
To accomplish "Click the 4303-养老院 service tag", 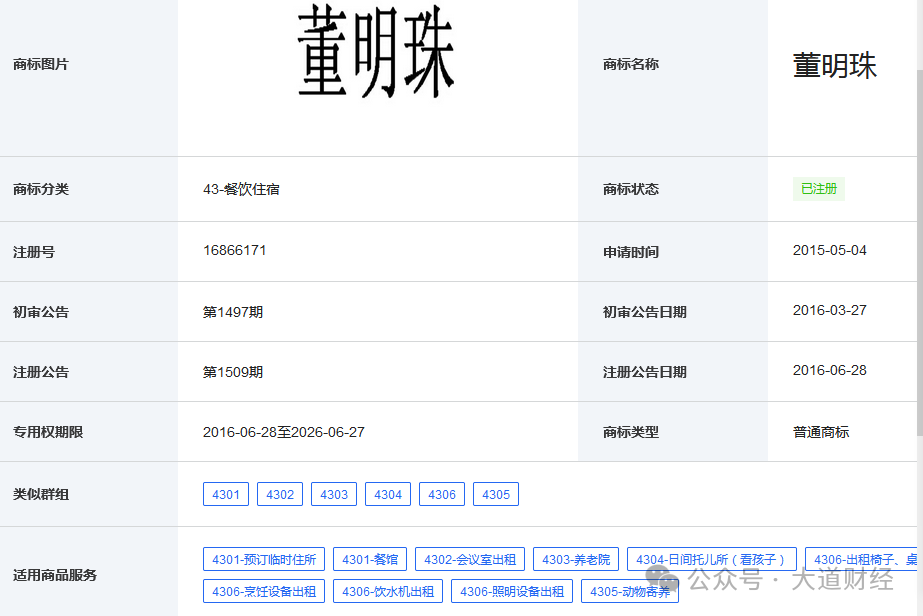I will (576, 559).
